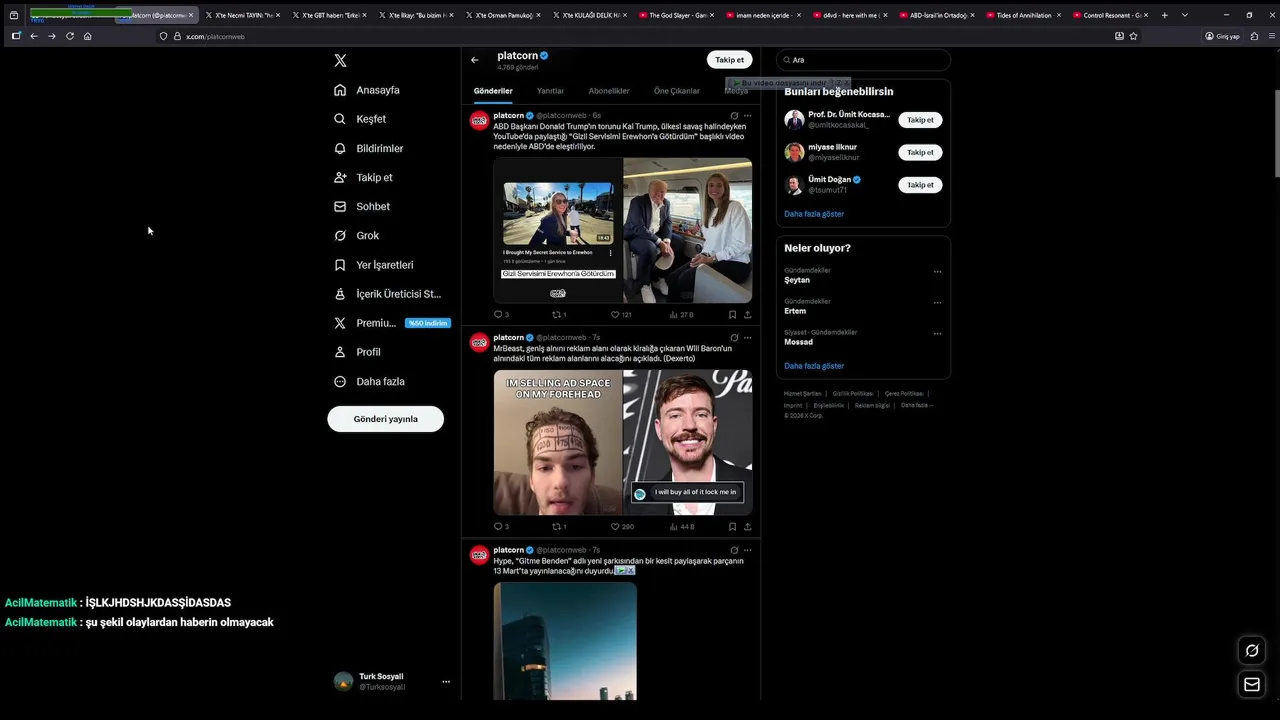The height and width of the screenshot is (720, 1280).
Task: Bookmark the Trump grandson post
Action: click(x=732, y=315)
